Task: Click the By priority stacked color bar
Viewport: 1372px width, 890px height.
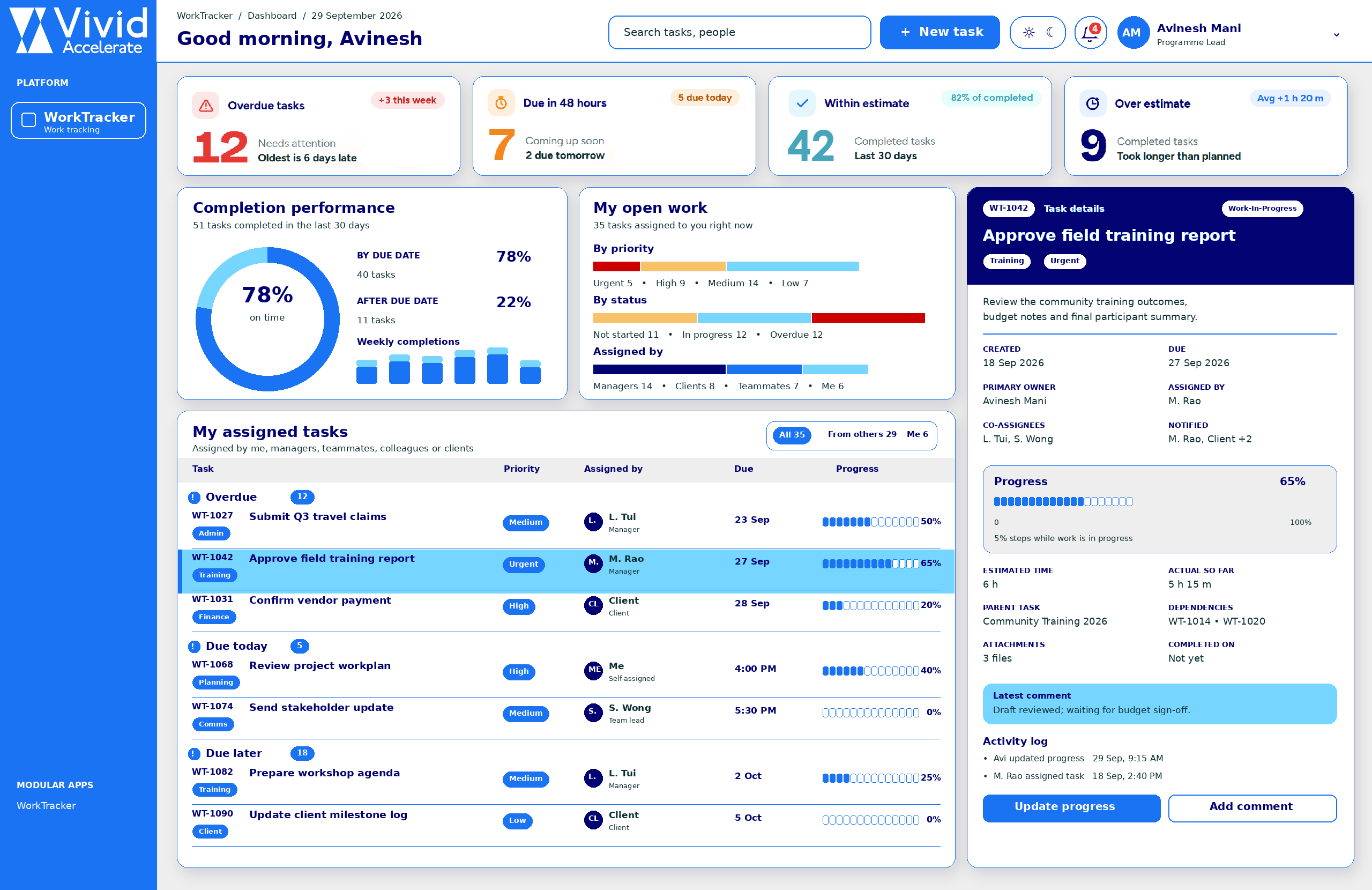Action: pos(726,266)
